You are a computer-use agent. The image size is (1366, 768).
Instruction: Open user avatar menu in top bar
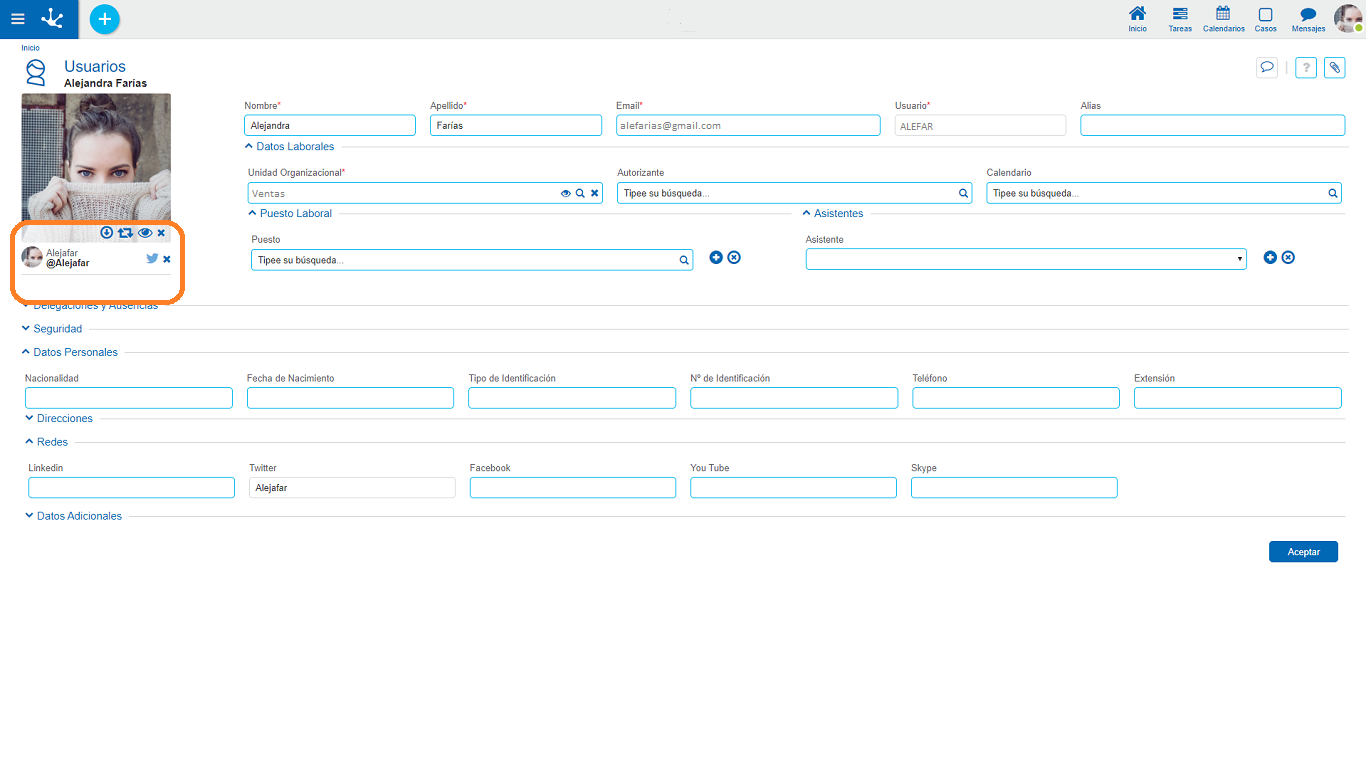pos(1348,18)
